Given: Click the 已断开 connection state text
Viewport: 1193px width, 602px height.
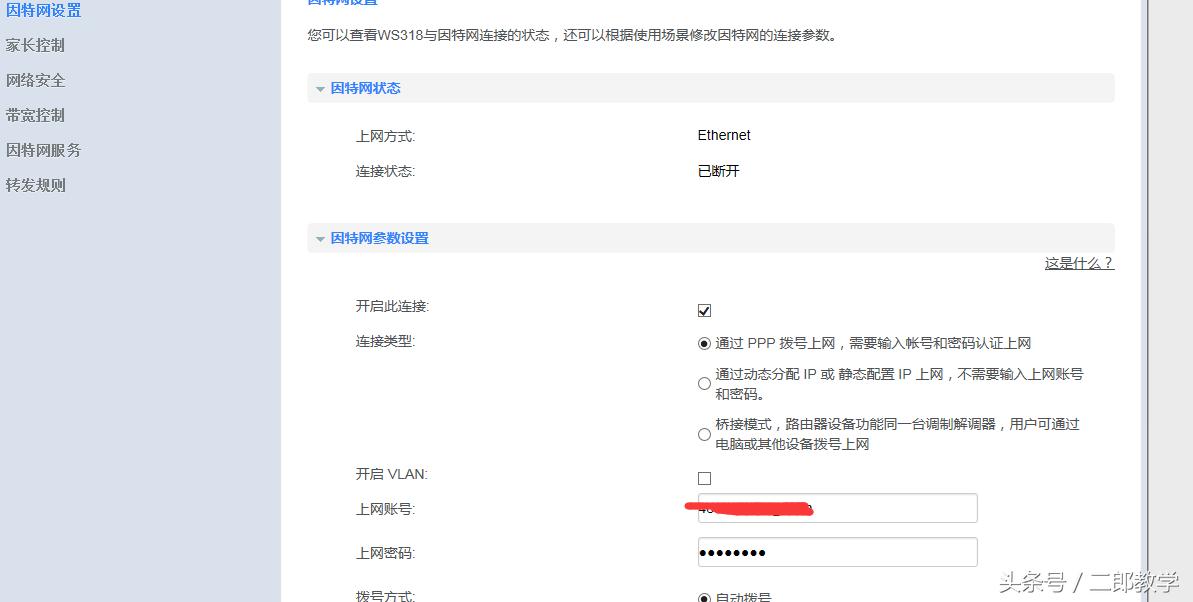Looking at the screenshot, I should point(716,171).
